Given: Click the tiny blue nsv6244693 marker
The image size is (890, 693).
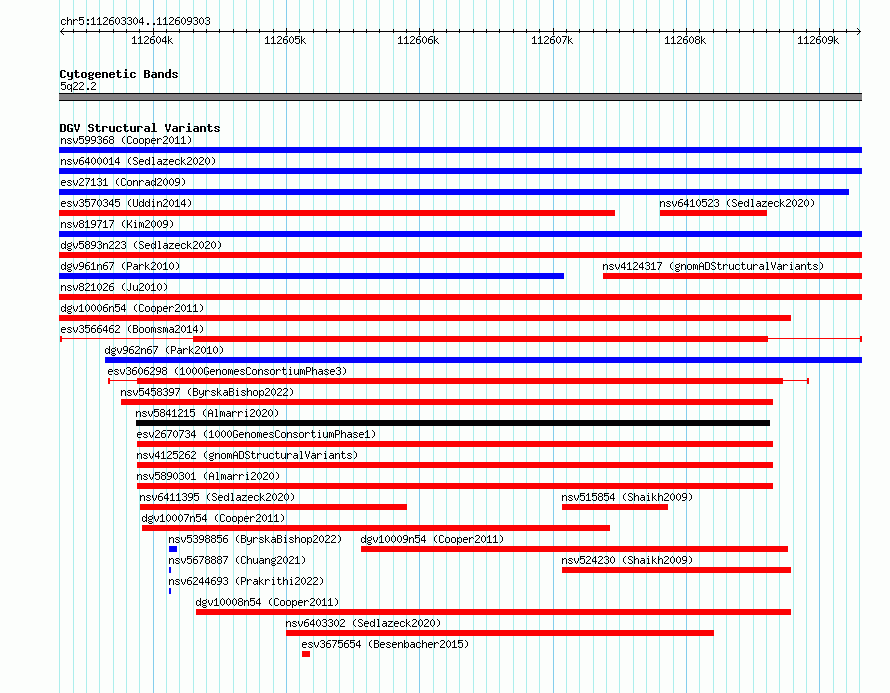Looking at the screenshot, I should (170, 591).
